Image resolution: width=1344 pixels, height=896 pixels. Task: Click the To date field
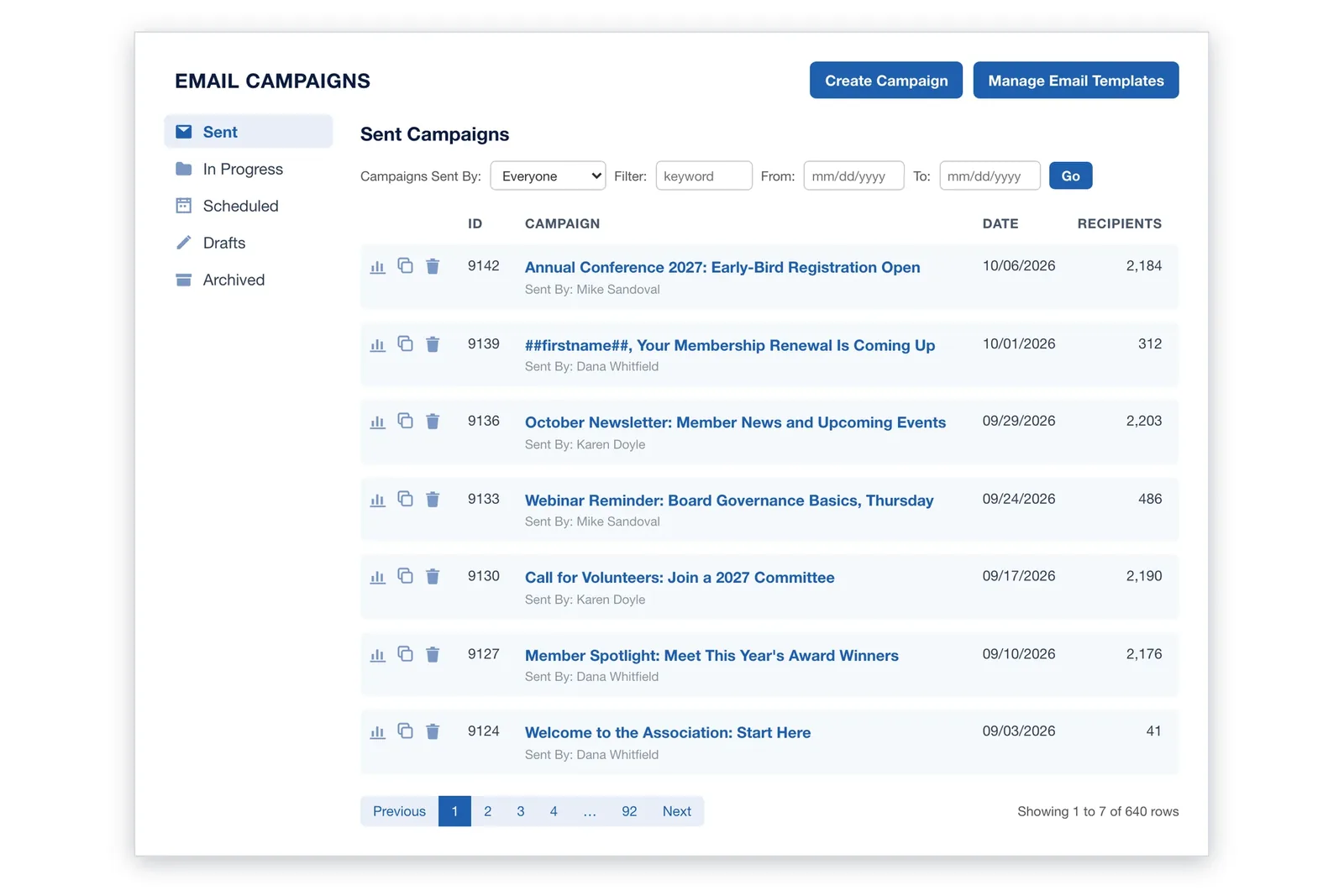point(990,176)
